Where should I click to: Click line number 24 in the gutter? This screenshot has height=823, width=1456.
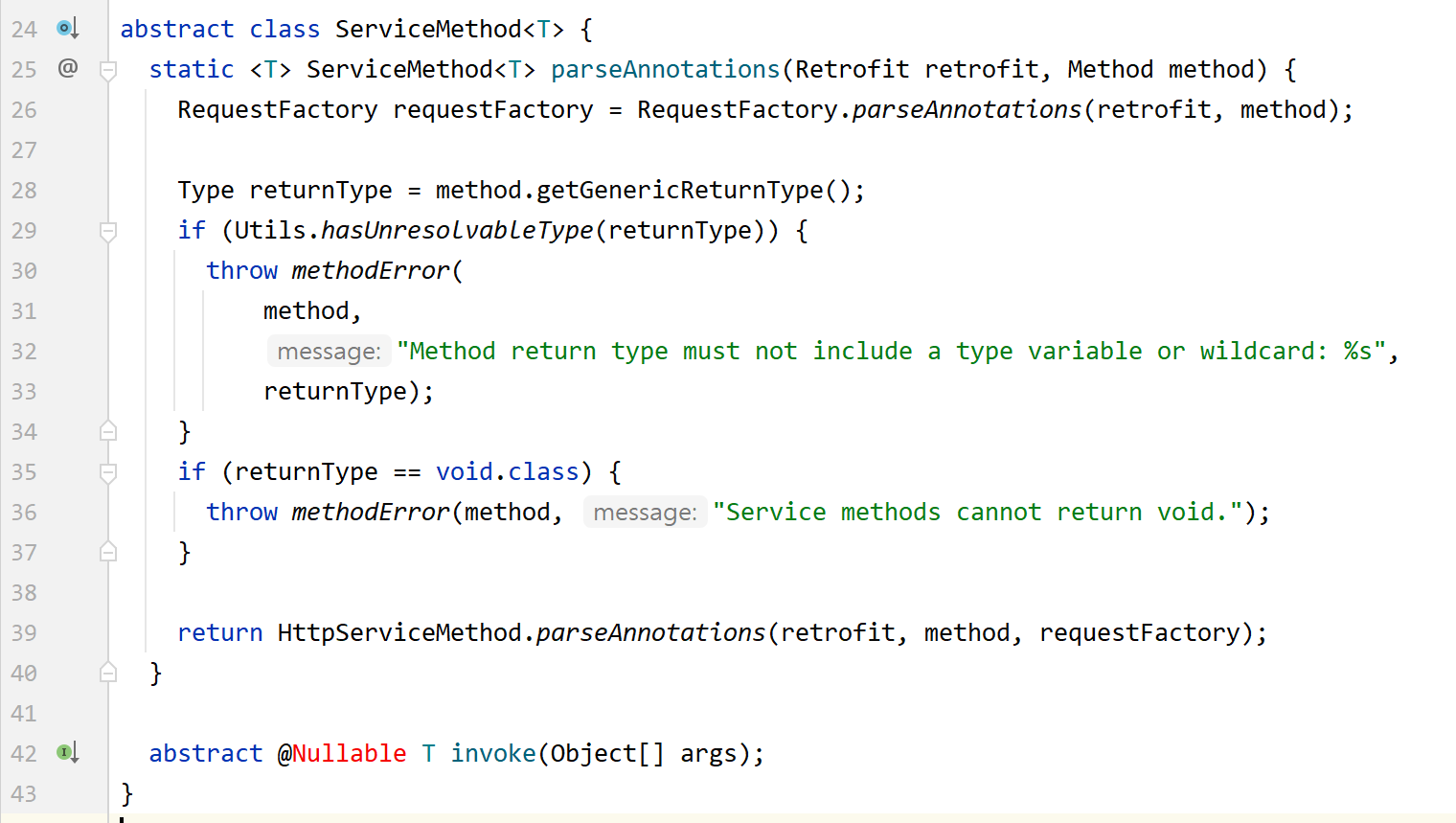[x=24, y=30]
